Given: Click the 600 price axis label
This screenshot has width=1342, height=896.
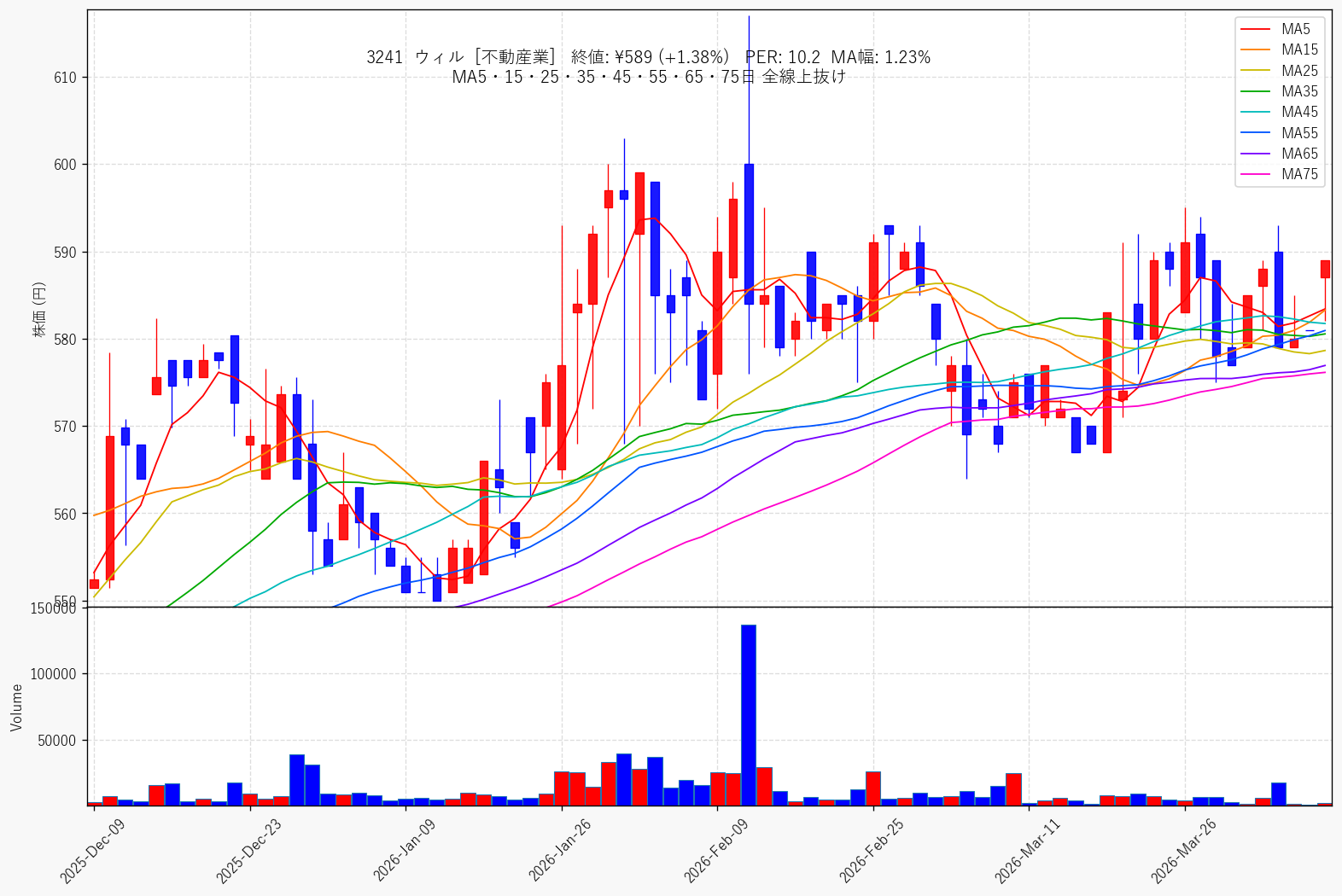Looking at the screenshot, I should 65,165.
